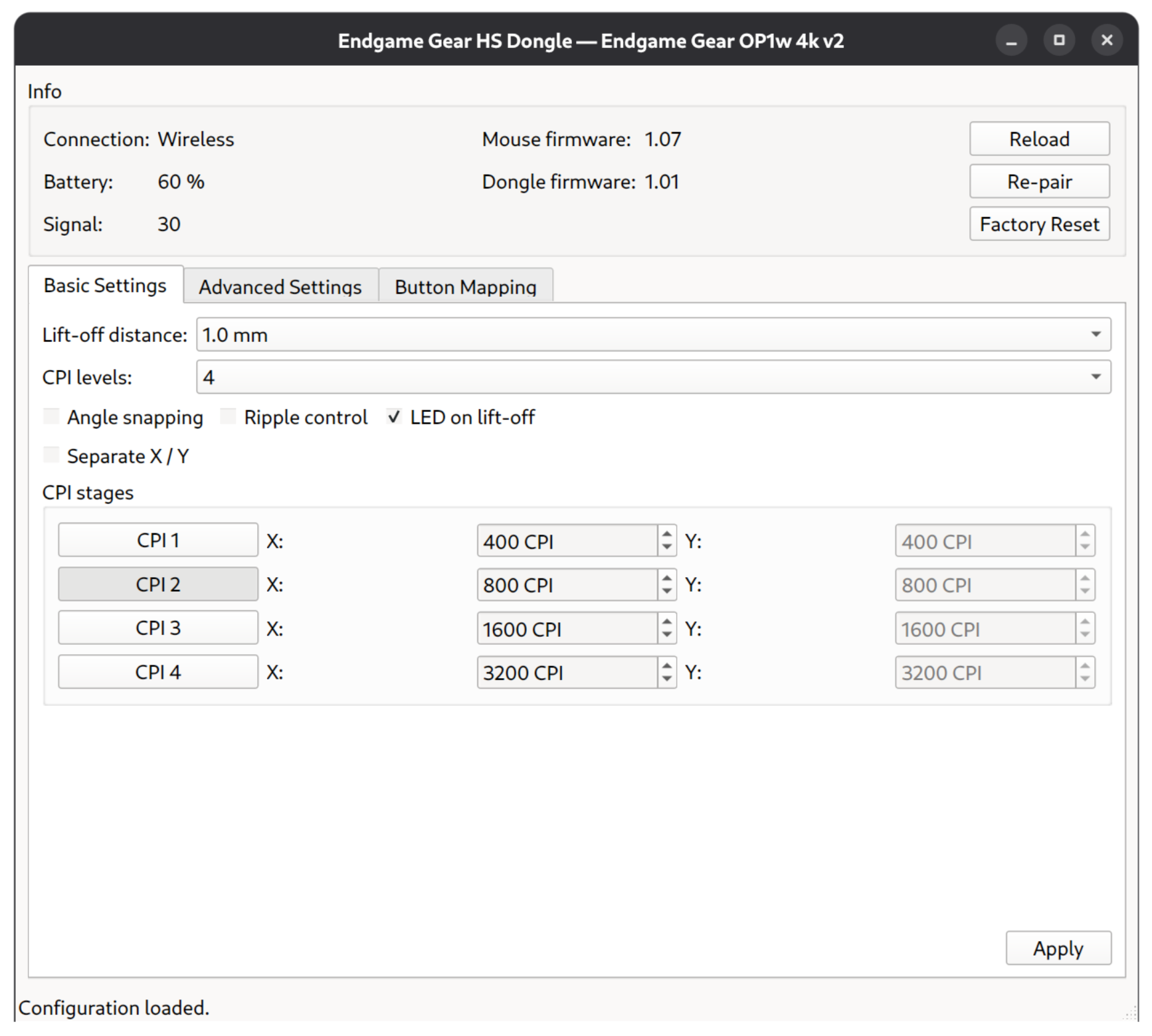The width and height of the screenshot is (1152, 1036).
Task: Switch to the Basic Settings tab
Action: [x=106, y=286]
